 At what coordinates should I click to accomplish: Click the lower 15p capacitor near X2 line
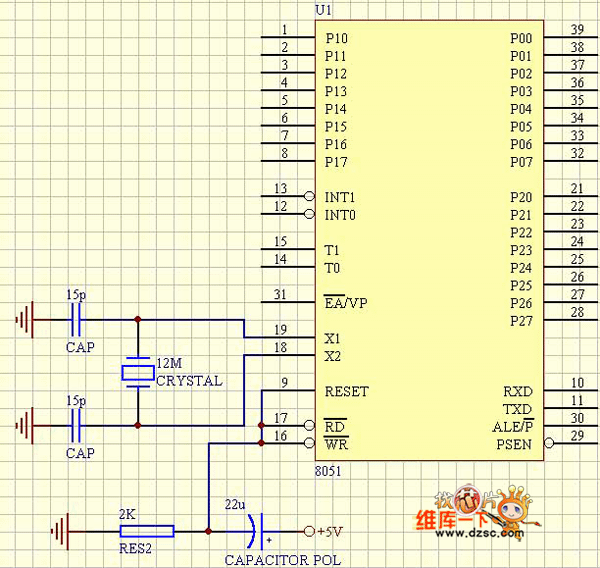coord(77,426)
